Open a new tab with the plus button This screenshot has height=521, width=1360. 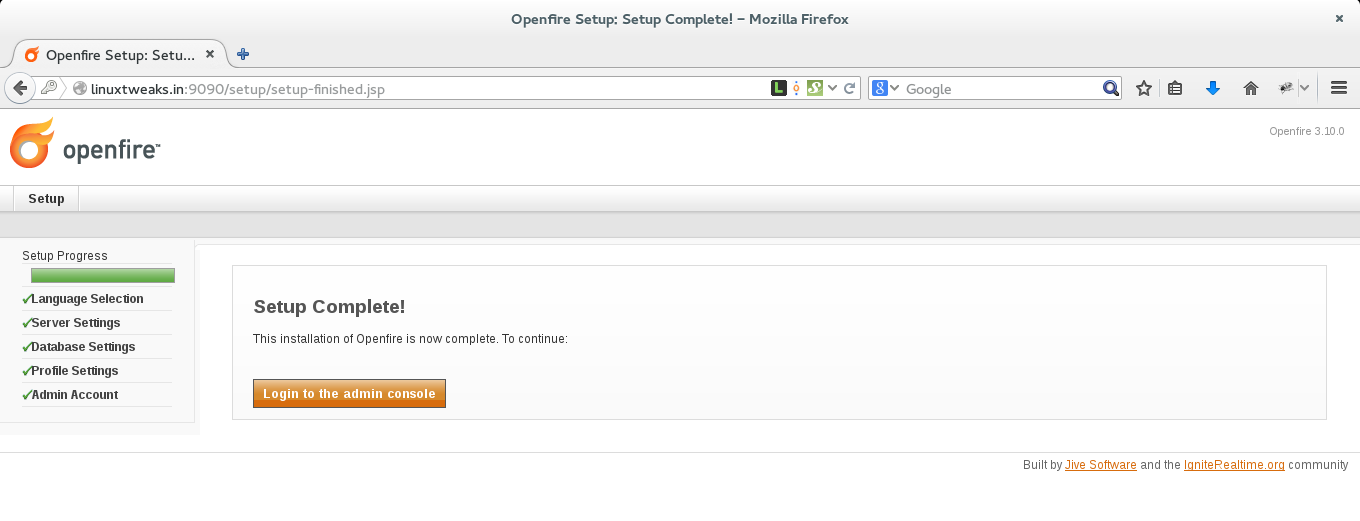pyautogui.click(x=243, y=54)
